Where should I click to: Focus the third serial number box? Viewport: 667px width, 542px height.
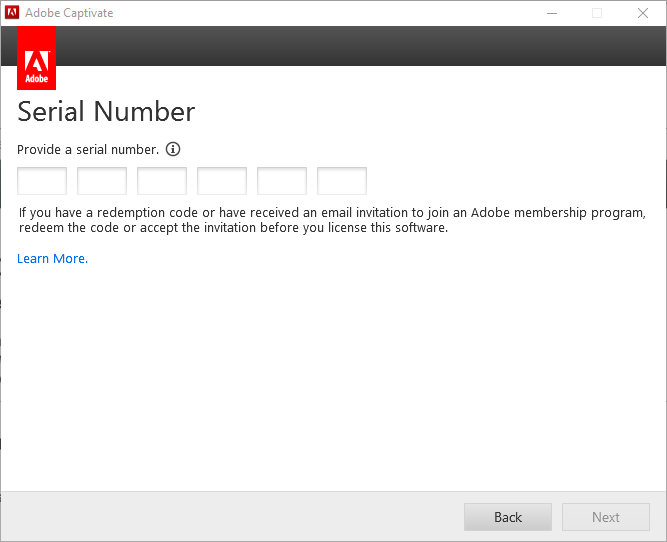click(162, 181)
